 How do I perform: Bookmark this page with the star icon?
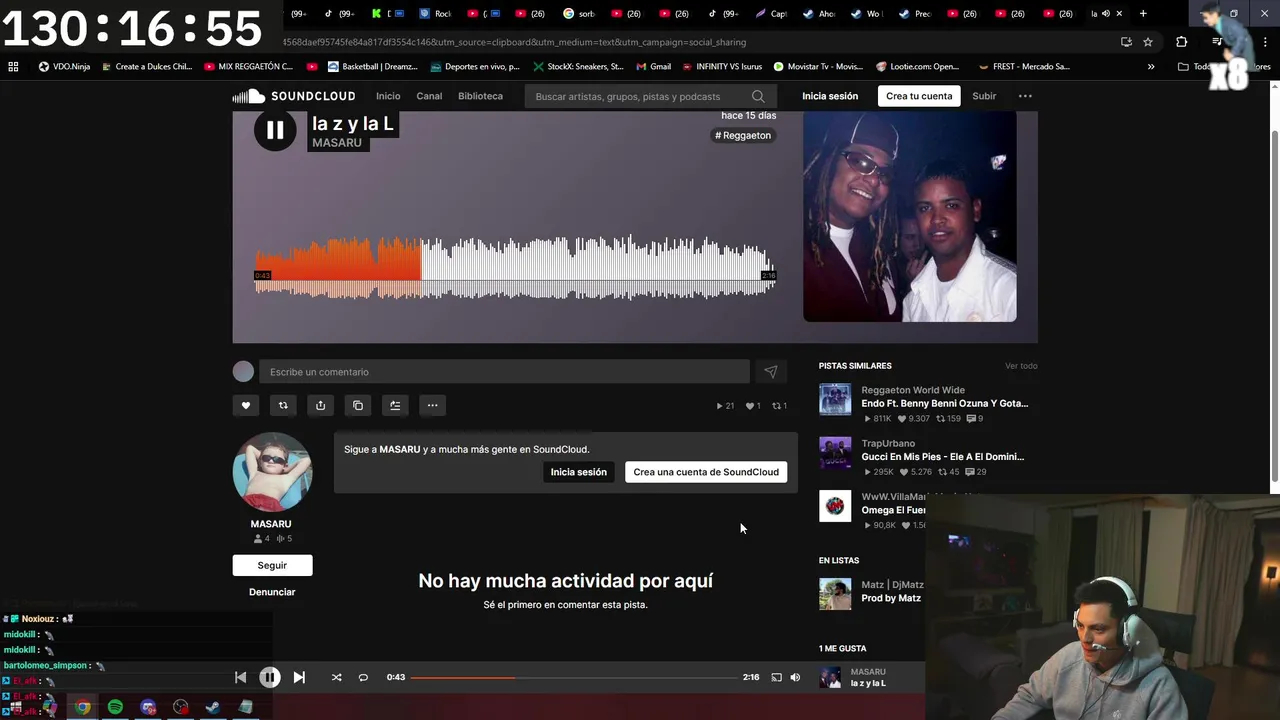pyautogui.click(x=1148, y=42)
